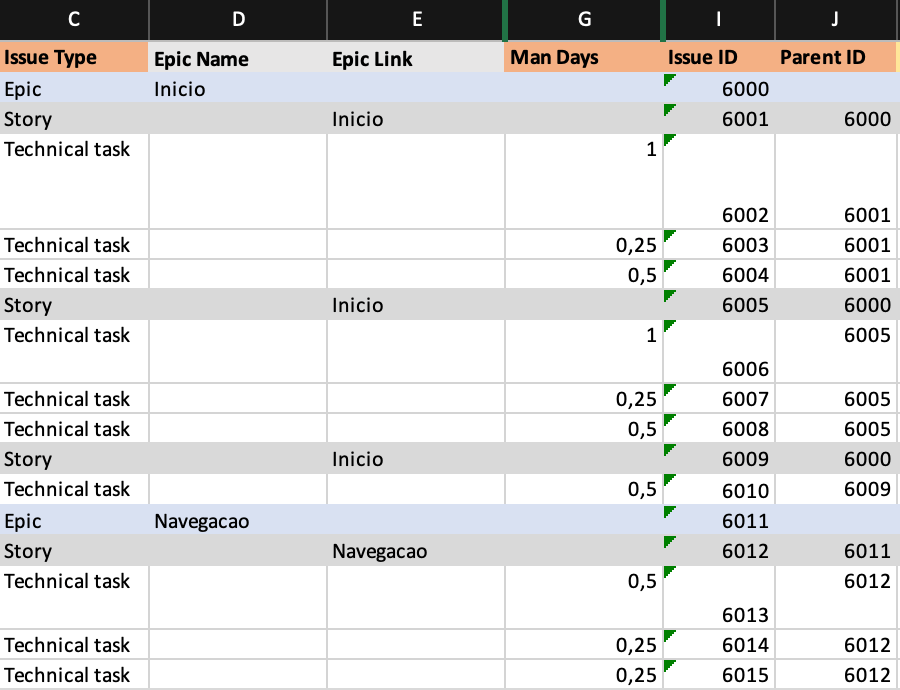The image size is (900, 690).
Task: Select Parent ID 6012 in row 6015
Action: [835, 675]
